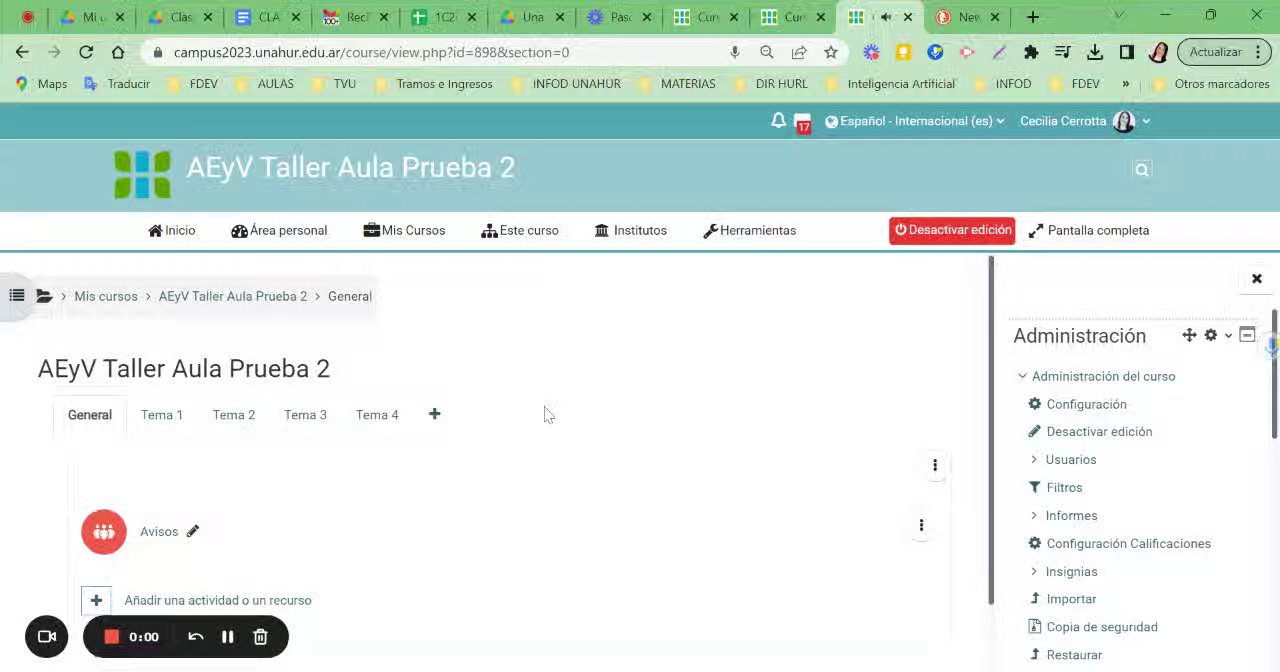This screenshot has height=672, width=1280.
Task: Click the red Desactivar edición button
Action: [x=952, y=230]
